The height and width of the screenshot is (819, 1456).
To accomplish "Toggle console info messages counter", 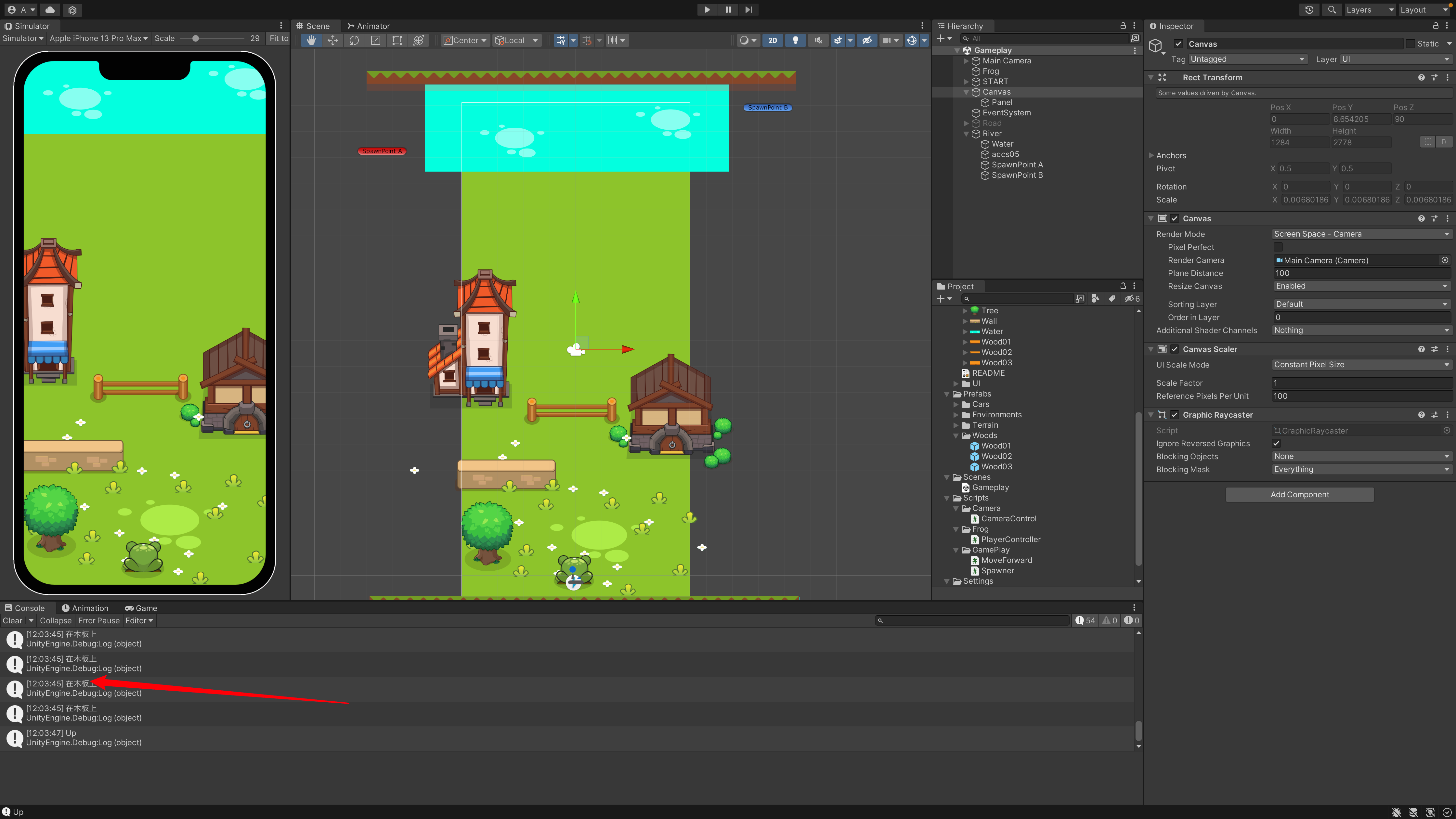I will [x=1085, y=621].
